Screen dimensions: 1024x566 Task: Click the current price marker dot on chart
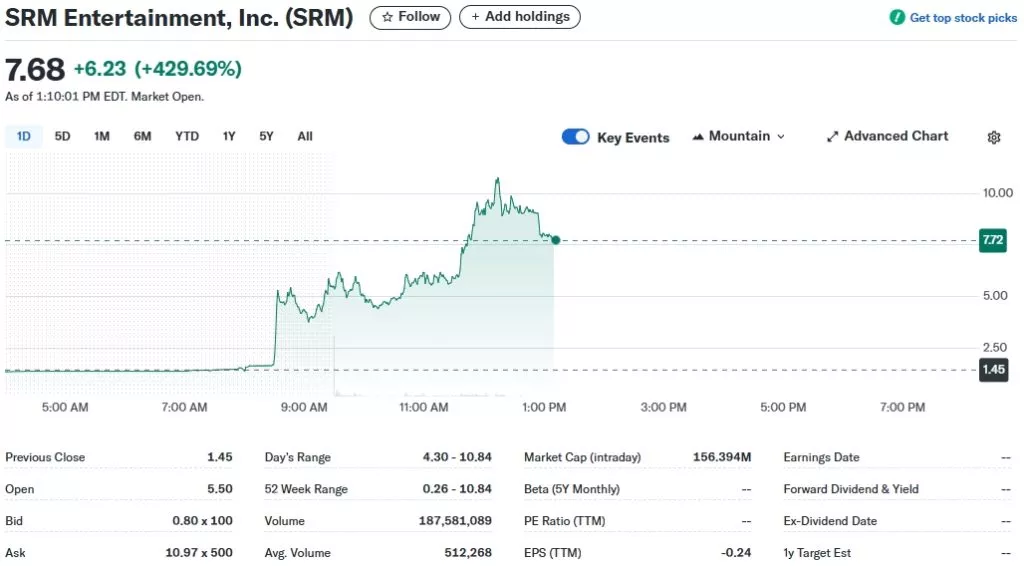tap(556, 240)
